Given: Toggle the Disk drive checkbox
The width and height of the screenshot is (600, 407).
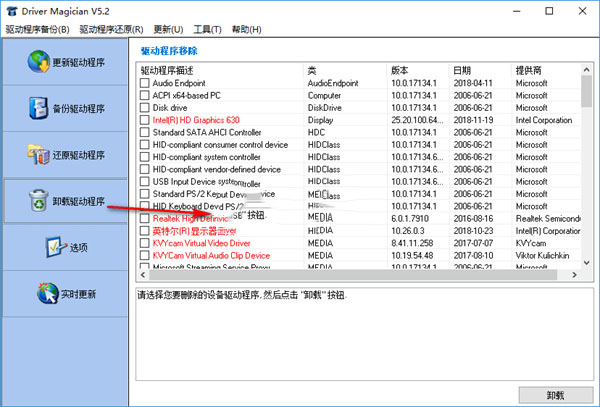Looking at the screenshot, I should [x=145, y=109].
